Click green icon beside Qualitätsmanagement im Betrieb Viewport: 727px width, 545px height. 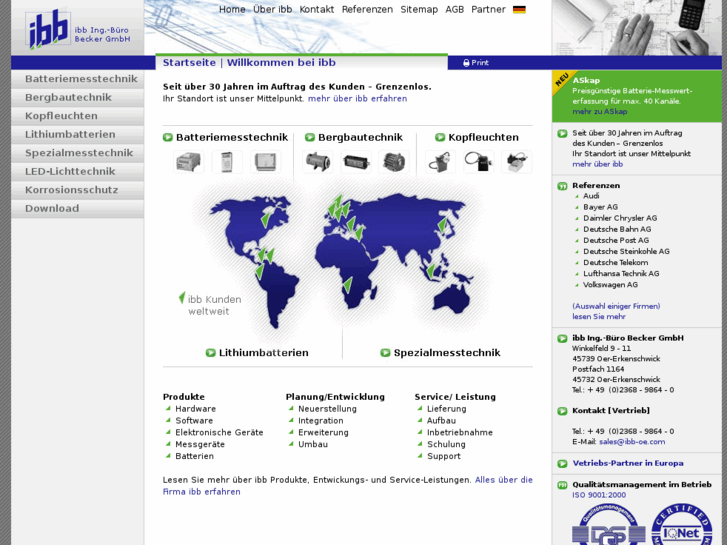click(562, 485)
